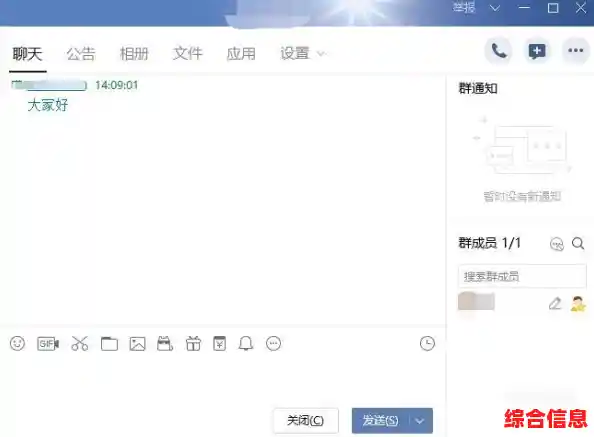594x437 pixels.
Task: Start a group voice call
Action: [498, 50]
